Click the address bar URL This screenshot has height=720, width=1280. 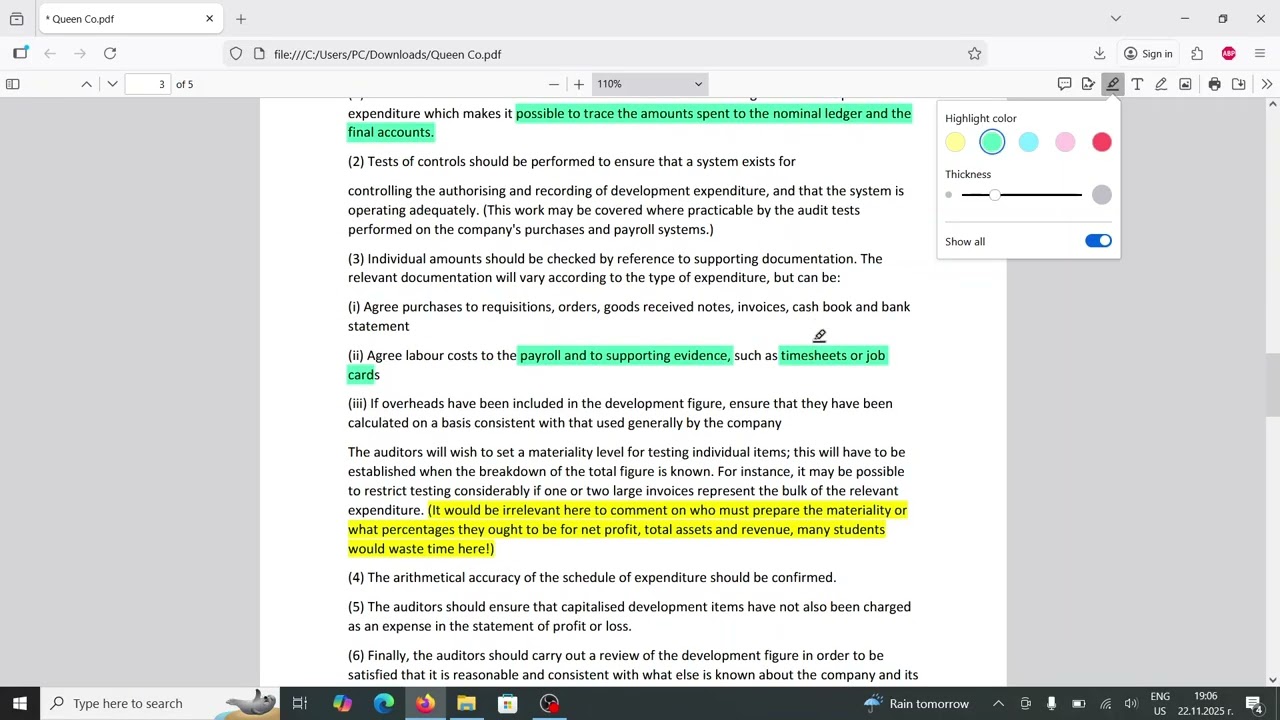[387, 54]
